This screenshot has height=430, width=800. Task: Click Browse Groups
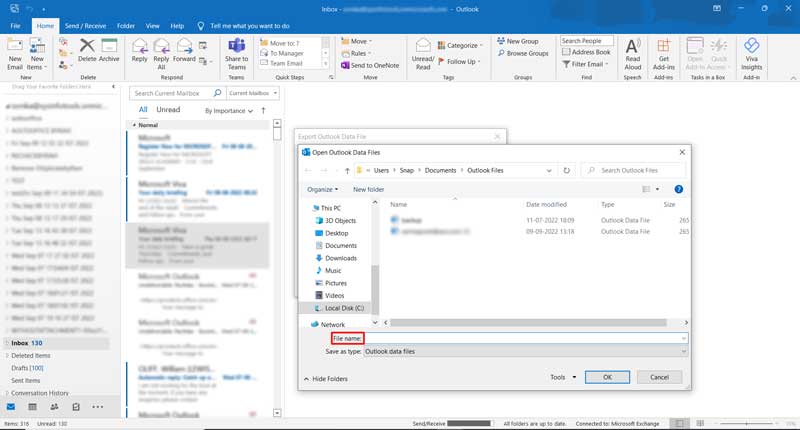pos(523,53)
